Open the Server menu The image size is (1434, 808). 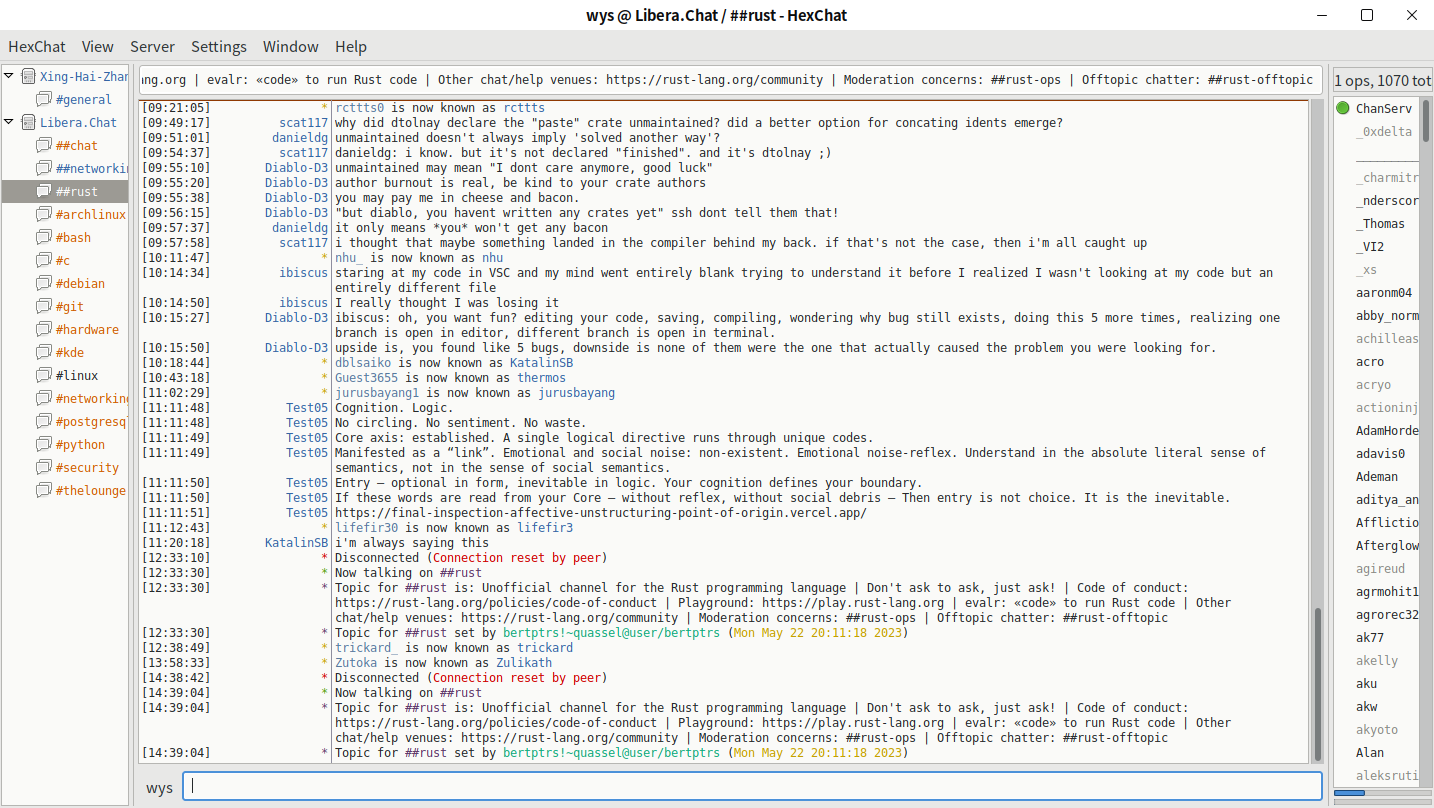click(152, 46)
